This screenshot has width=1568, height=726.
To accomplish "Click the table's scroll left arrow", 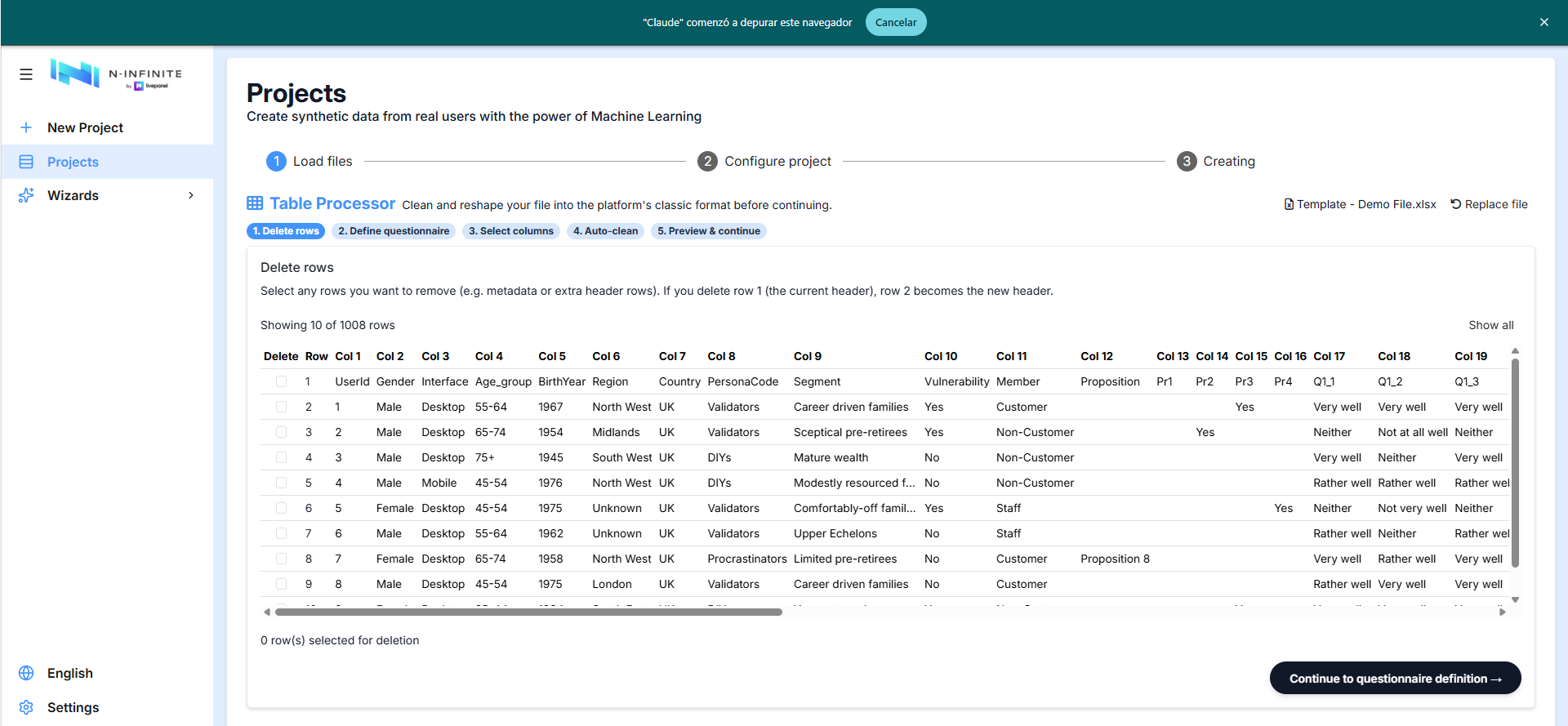I will 267,612.
